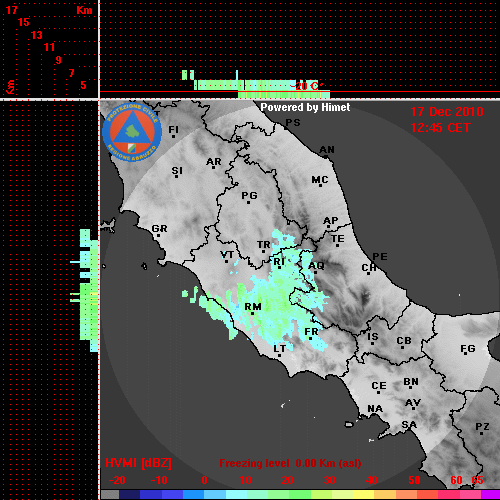Click the 13 km height axis label

click(x=37, y=35)
